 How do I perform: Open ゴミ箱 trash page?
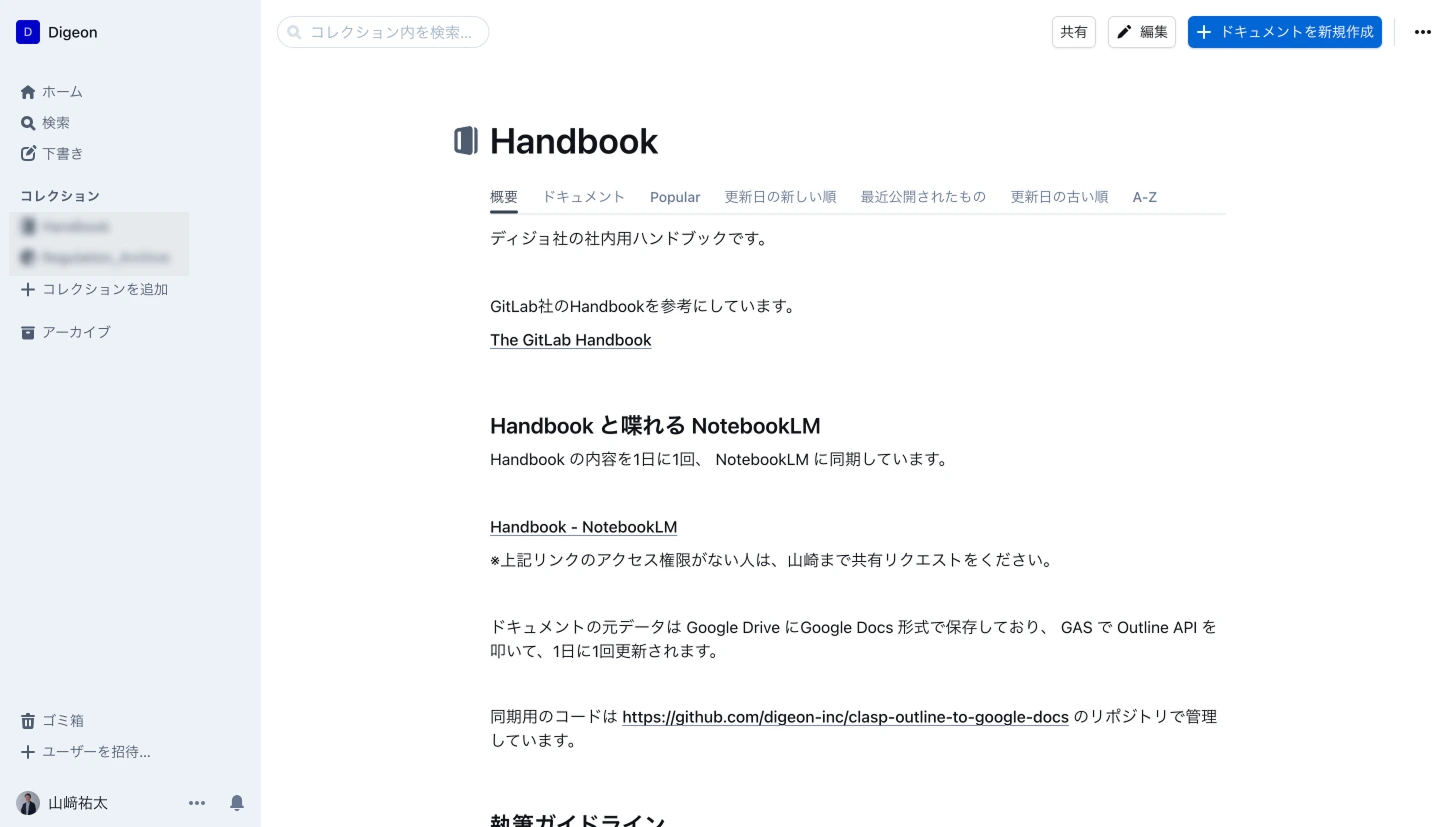pos(63,721)
